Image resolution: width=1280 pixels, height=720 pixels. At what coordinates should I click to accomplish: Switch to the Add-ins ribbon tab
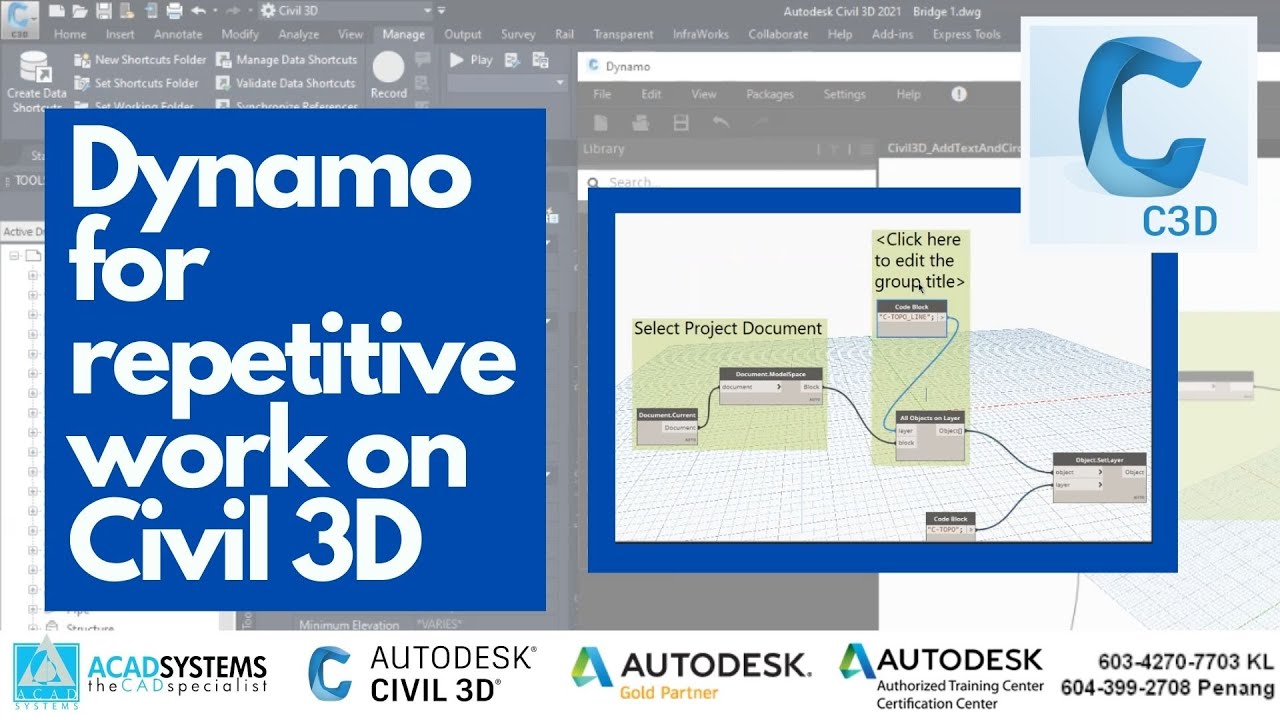click(892, 34)
